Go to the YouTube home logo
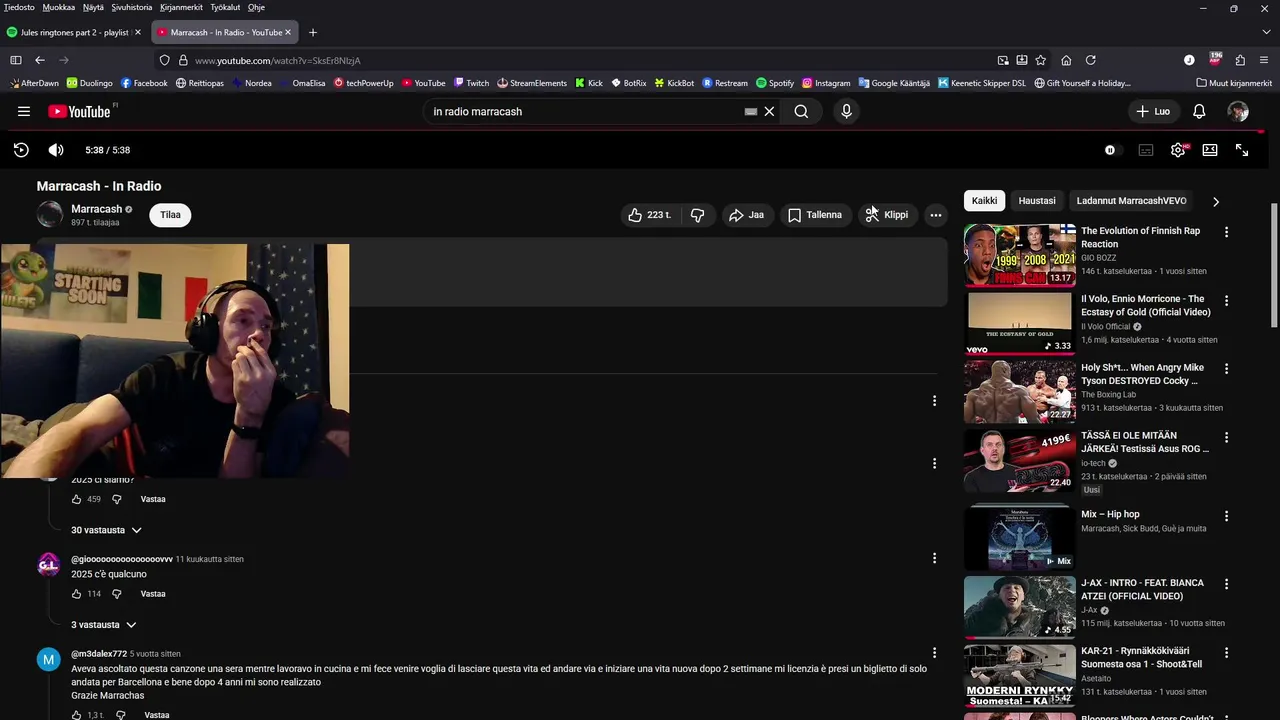This screenshot has height=720, width=1280. [80, 112]
